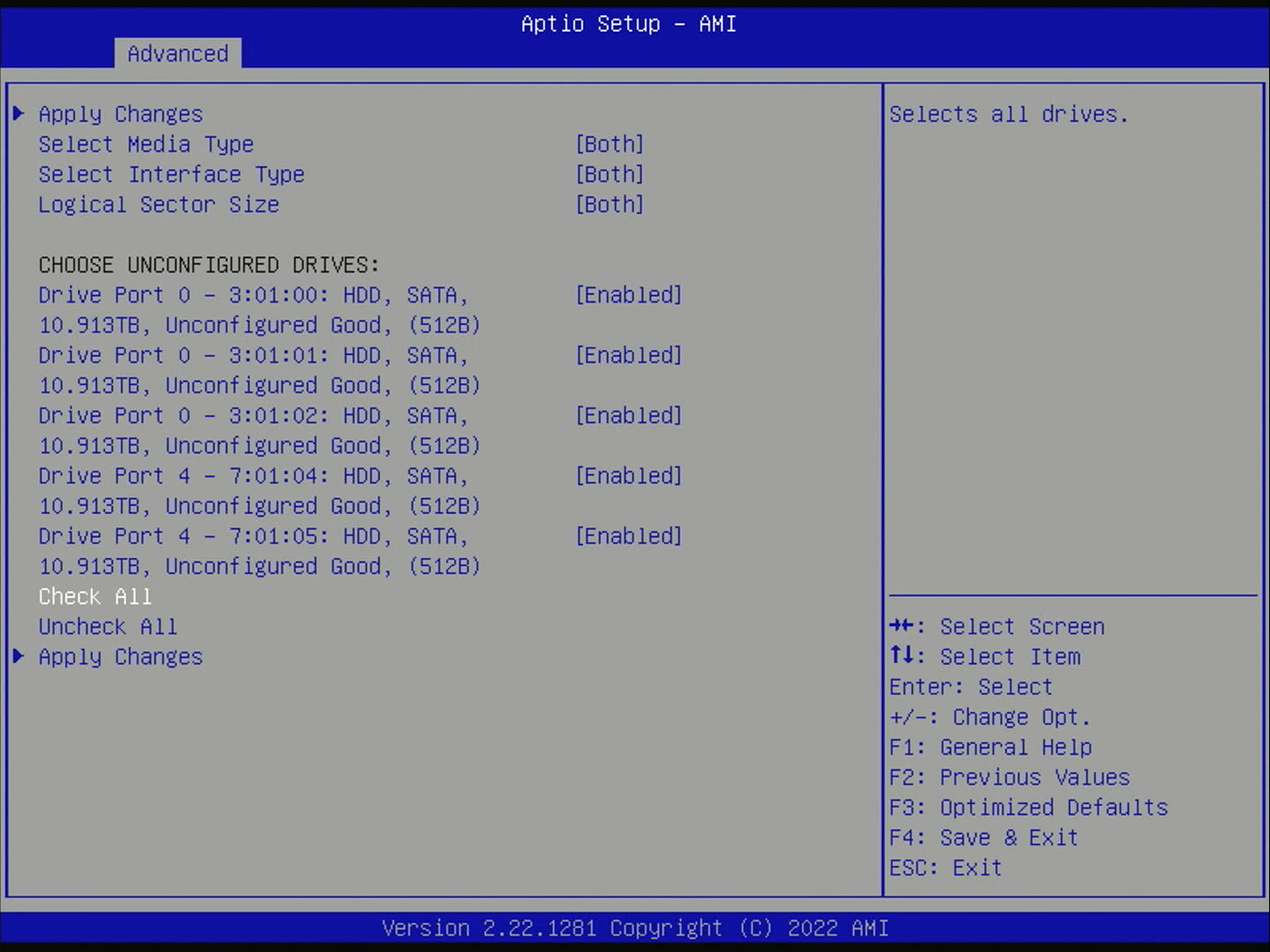The image size is (1270, 952).
Task: Click the 'Selects all drives.' help text
Action: (1009, 115)
